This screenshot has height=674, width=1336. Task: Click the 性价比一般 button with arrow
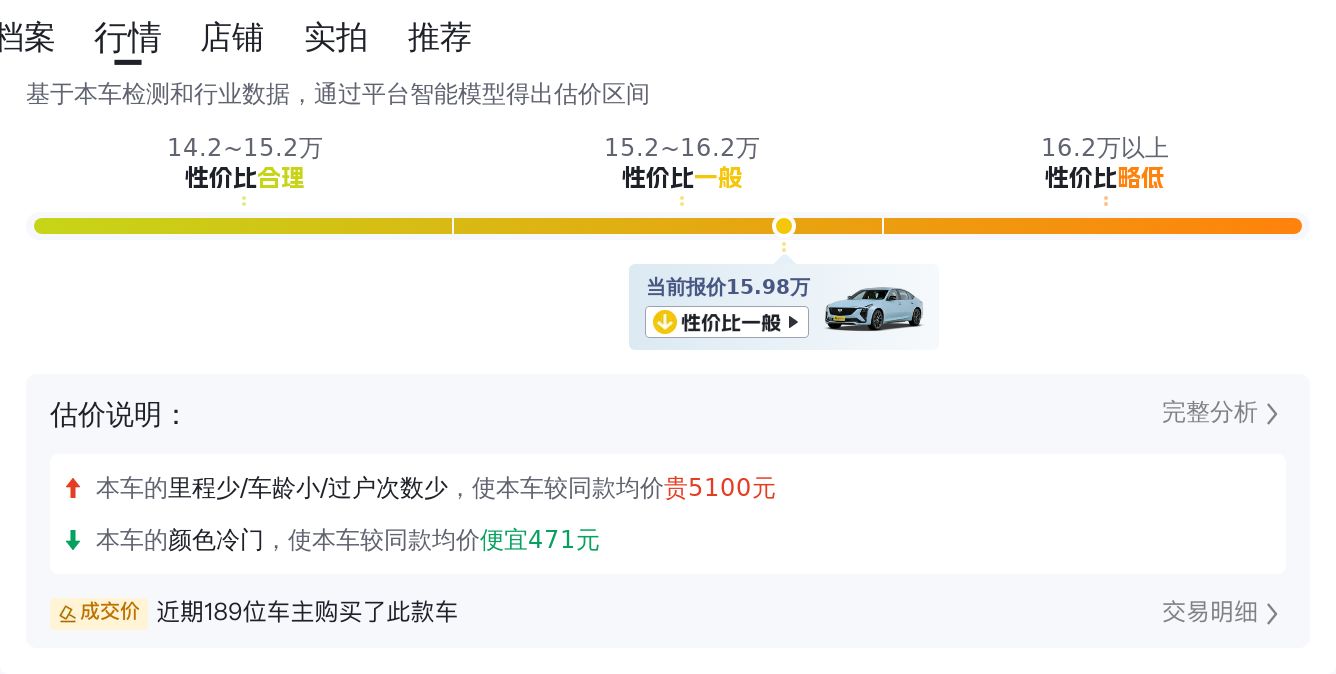point(727,322)
